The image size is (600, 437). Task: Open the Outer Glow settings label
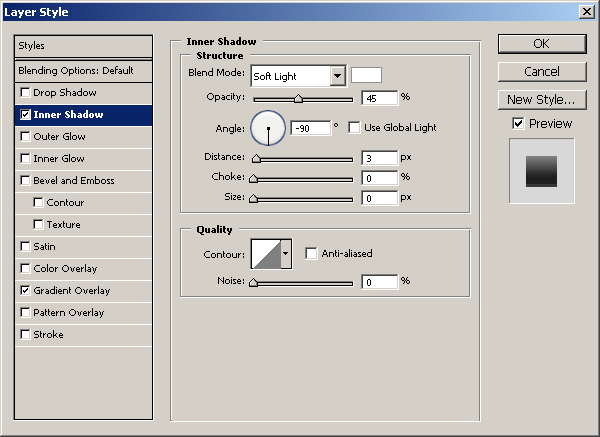tap(59, 137)
